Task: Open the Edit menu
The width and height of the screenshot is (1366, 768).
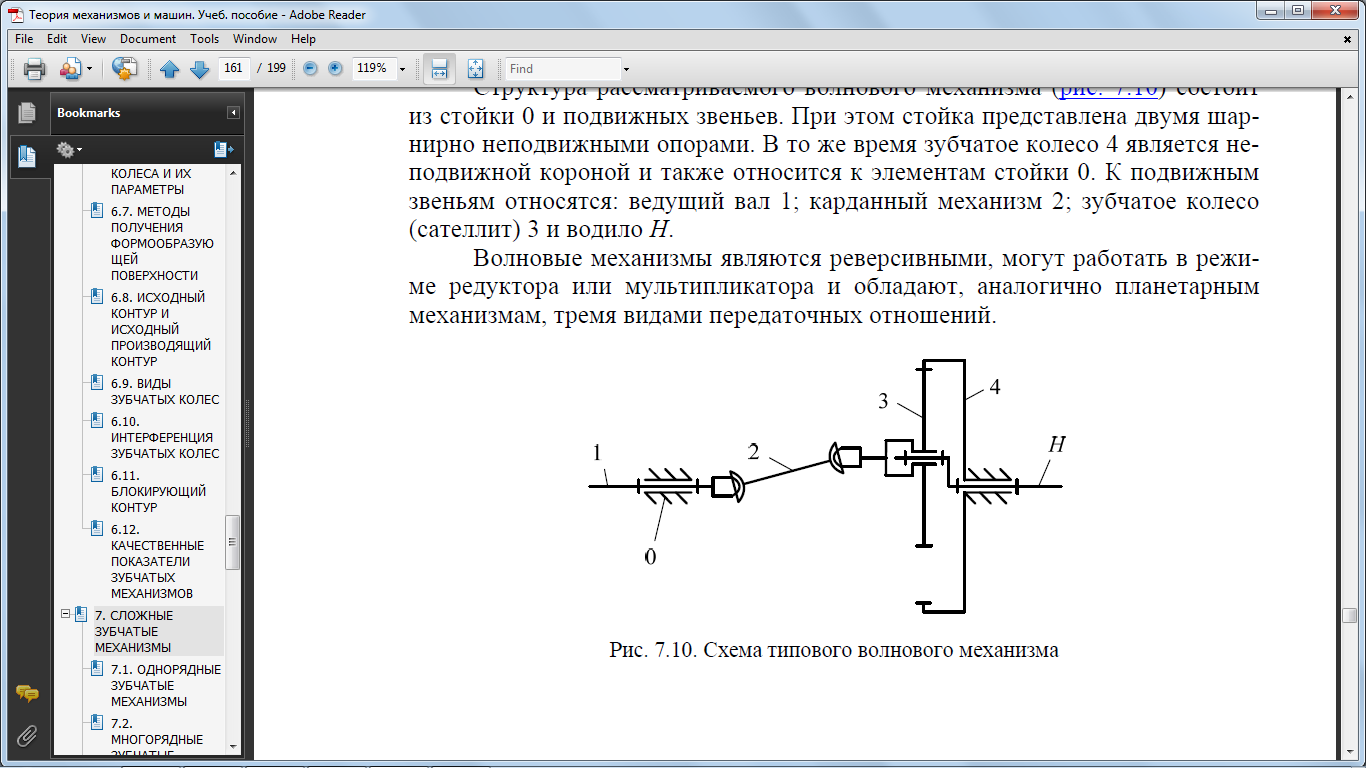Action: (57, 39)
